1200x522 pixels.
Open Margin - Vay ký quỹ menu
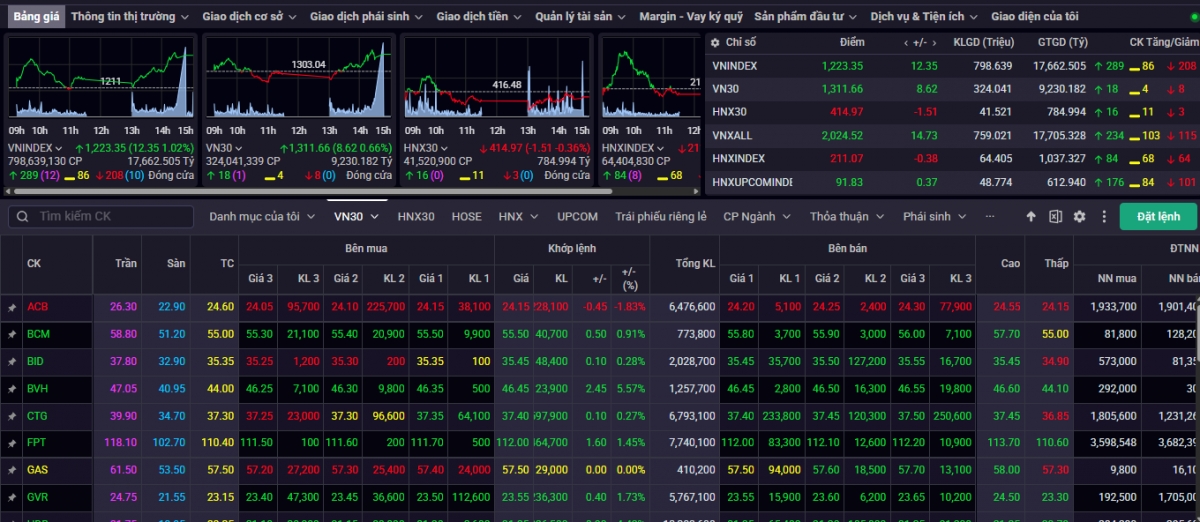click(x=691, y=16)
